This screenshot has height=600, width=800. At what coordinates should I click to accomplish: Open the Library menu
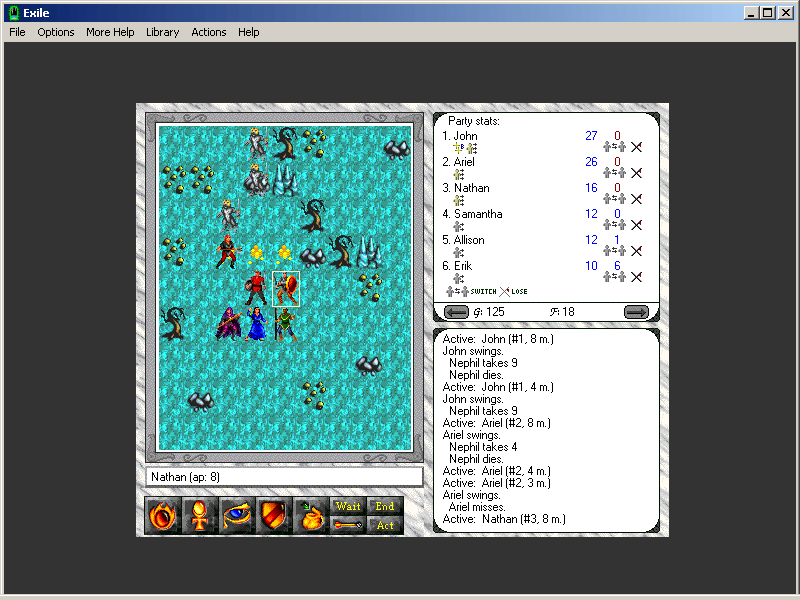coord(162,32)
